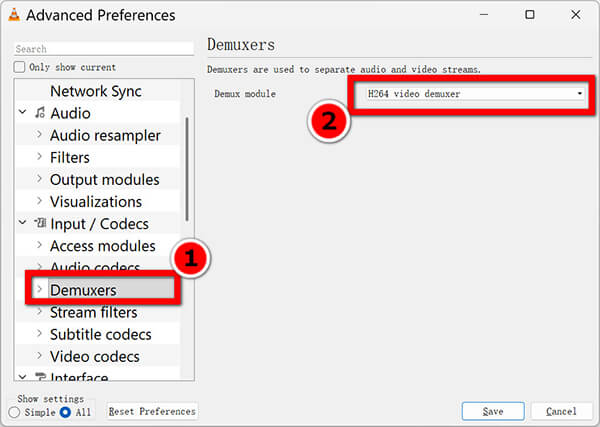Click the Cancel button

(561, 412)
